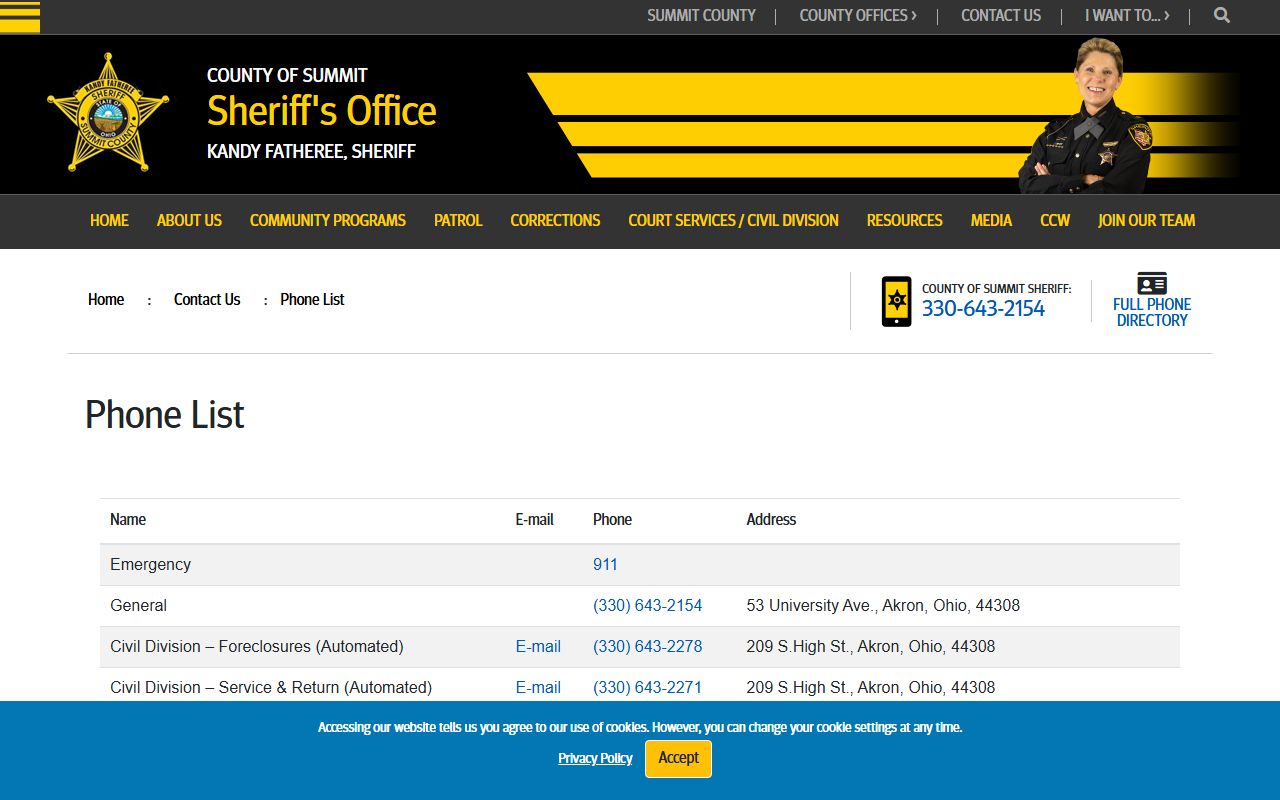This screenshot has width=1280, height=800.
Task: Open Join Our Team menu item
Action: pyautogui.click(x=1146, y=220)
